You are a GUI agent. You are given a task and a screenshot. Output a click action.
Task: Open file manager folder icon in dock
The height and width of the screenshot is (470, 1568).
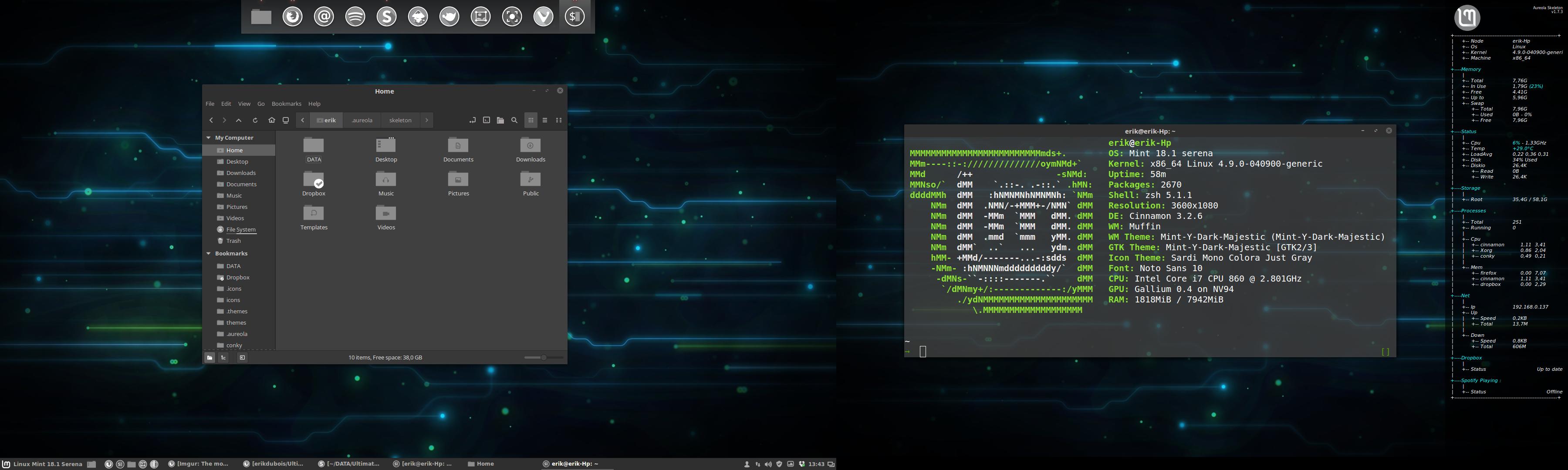click(261, 17)
